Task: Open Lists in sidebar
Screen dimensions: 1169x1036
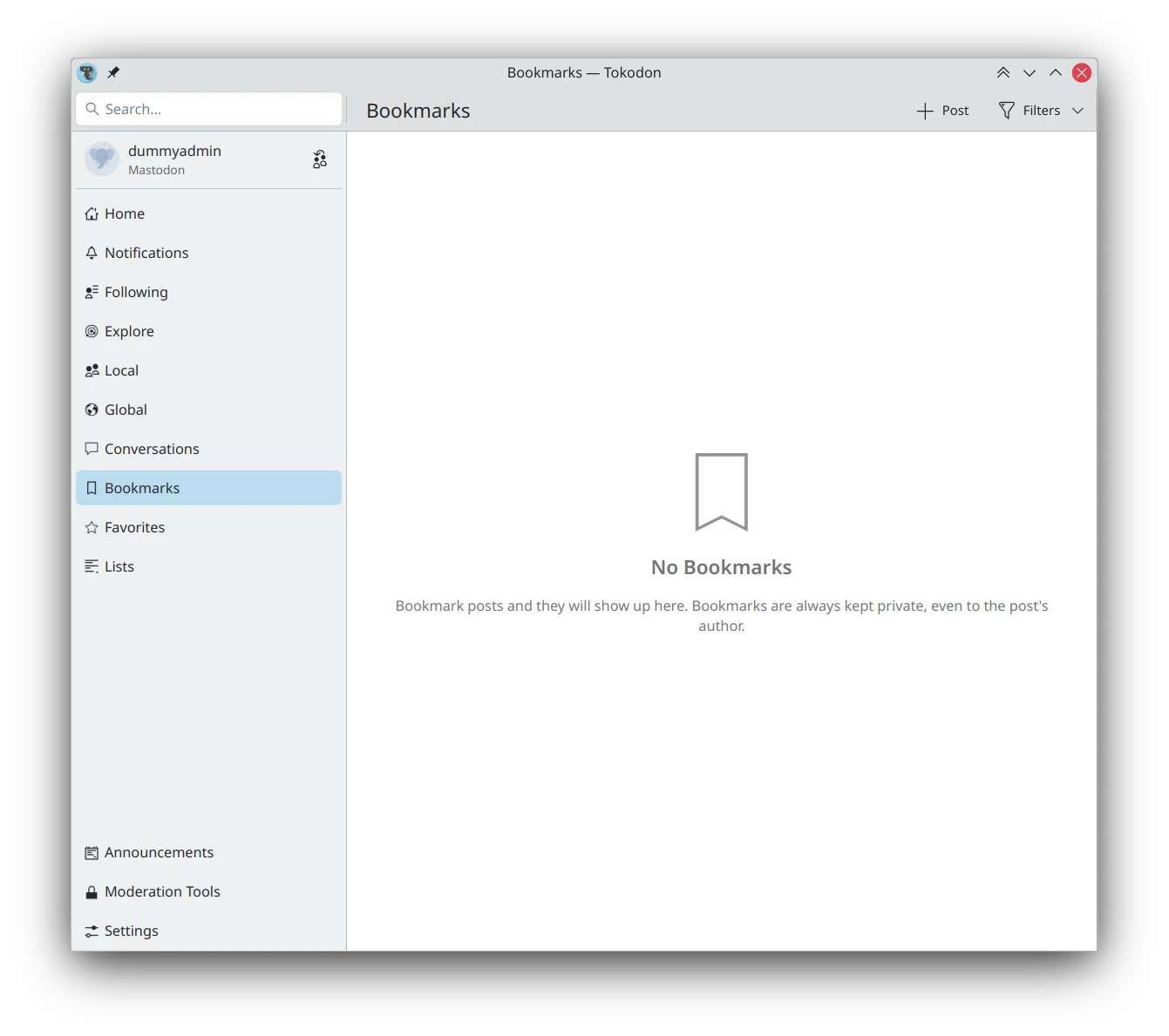Action: pyautogui.click(x=209, y=567)
